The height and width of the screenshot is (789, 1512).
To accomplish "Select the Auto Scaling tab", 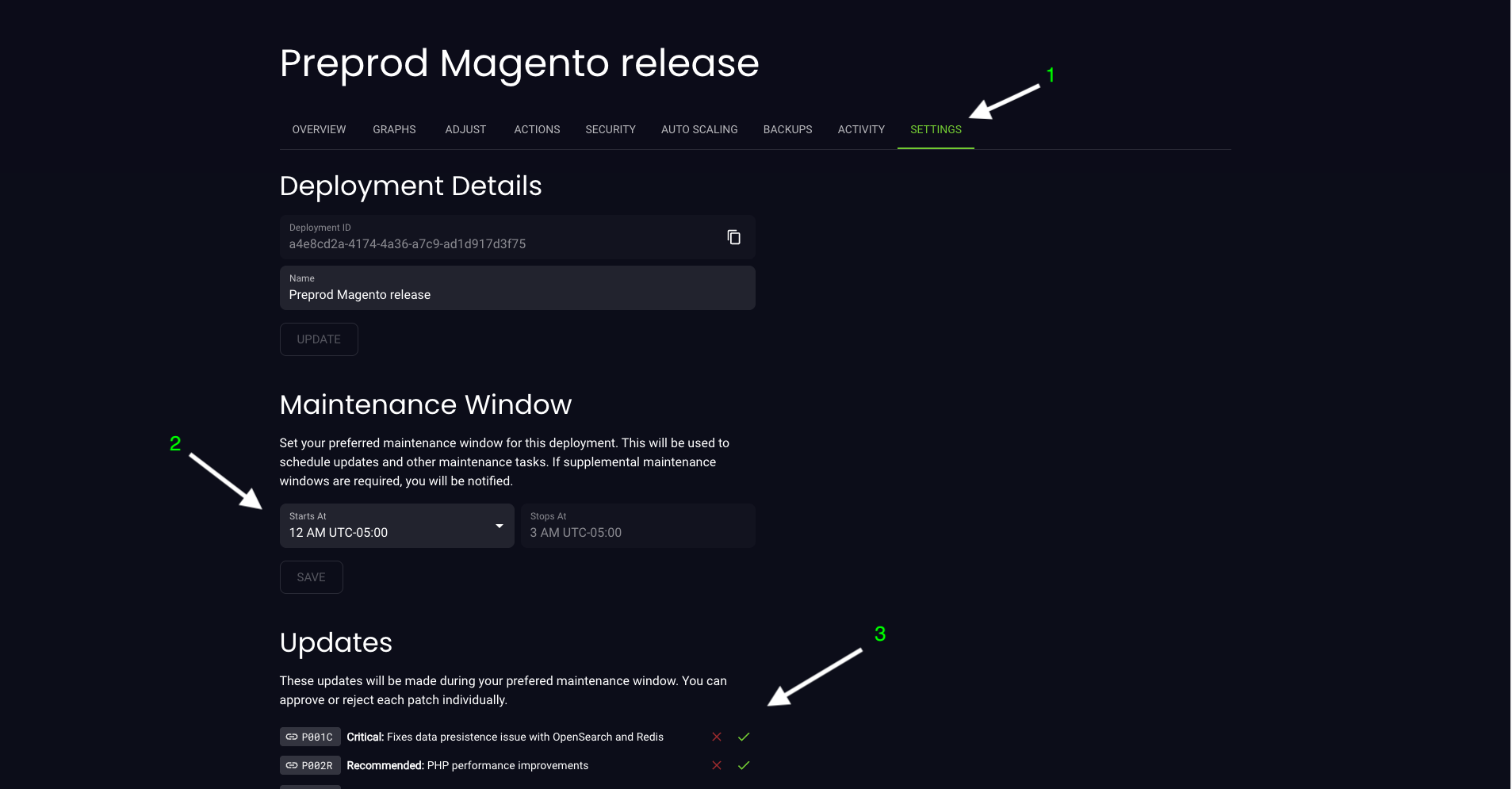I will [x=699, y=129].
